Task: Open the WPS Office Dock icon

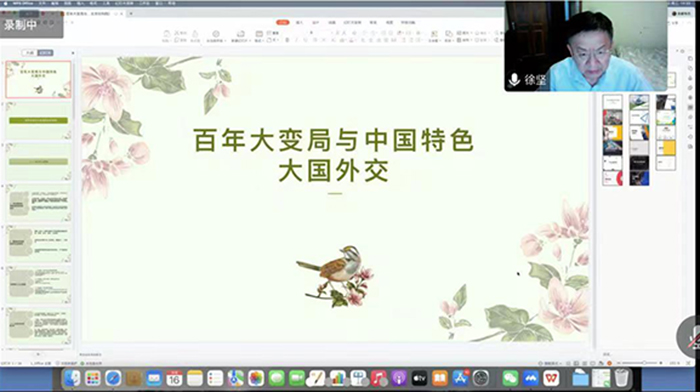Action: 551,379
